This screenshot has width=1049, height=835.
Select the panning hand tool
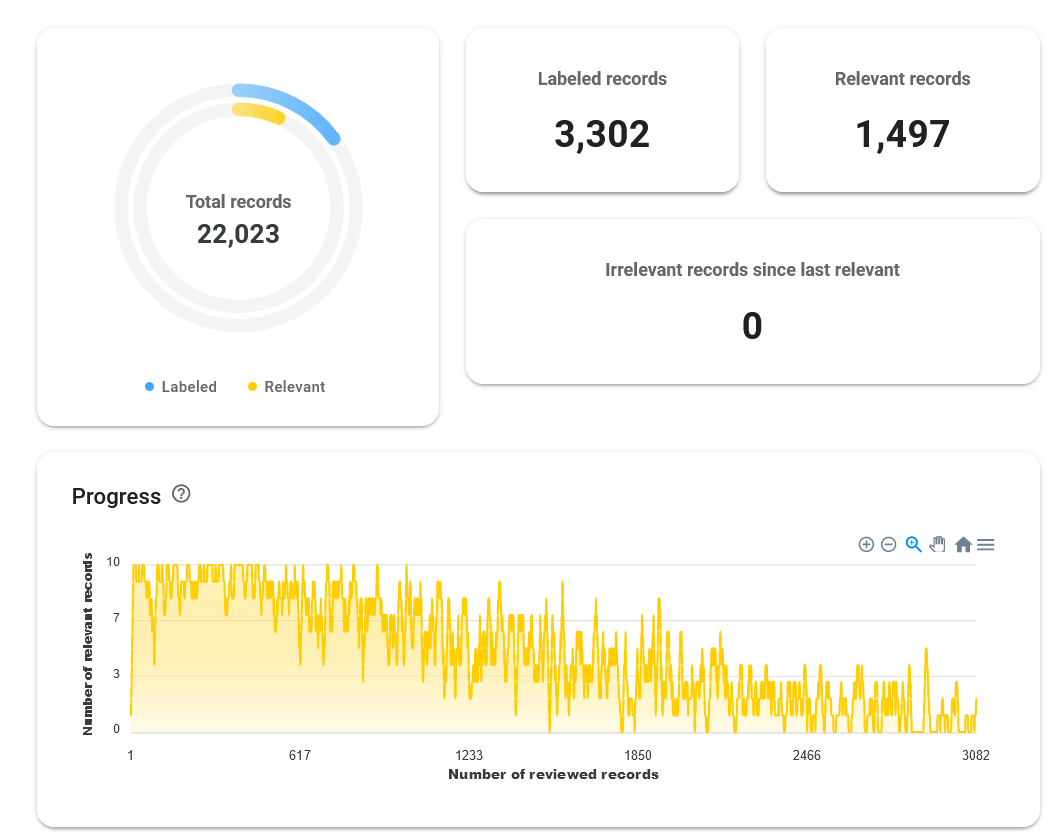[x=937, y=545]
